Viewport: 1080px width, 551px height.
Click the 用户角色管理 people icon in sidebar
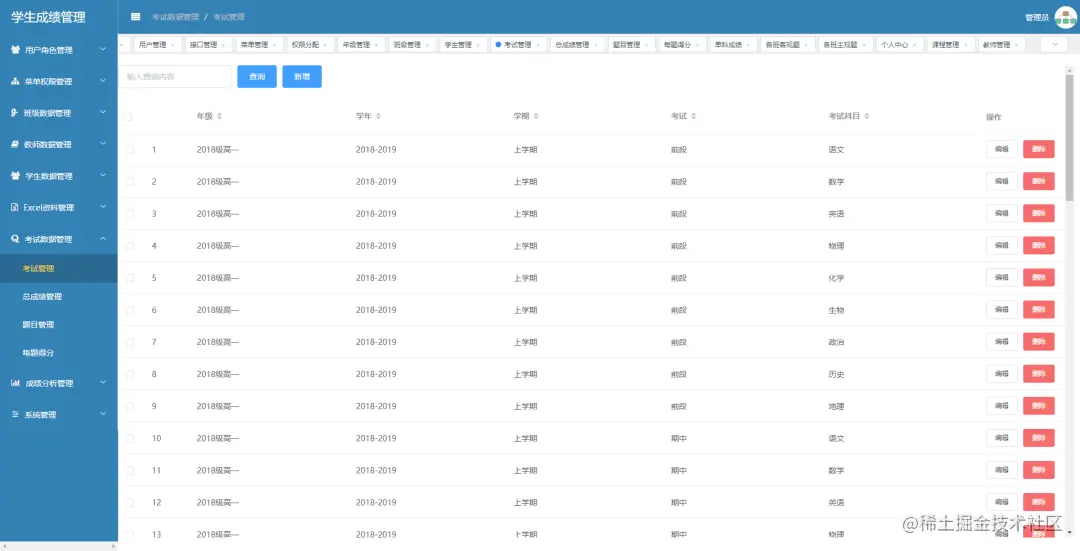tap(15, 50)
